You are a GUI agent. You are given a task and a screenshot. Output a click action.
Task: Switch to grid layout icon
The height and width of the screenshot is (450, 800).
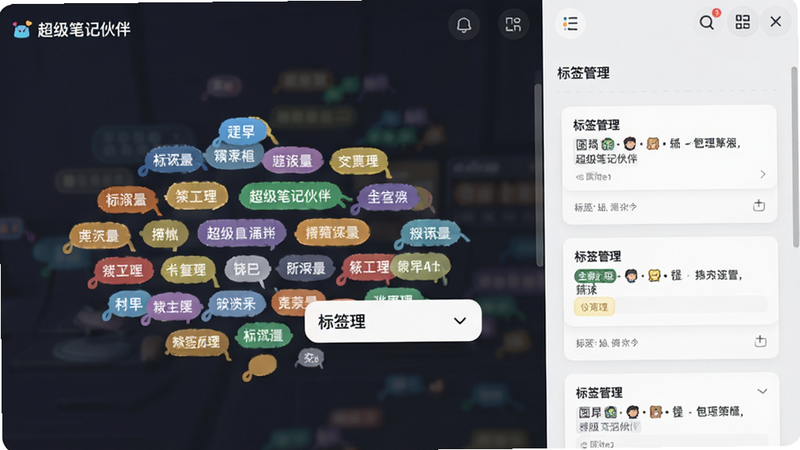pos(742,22)
